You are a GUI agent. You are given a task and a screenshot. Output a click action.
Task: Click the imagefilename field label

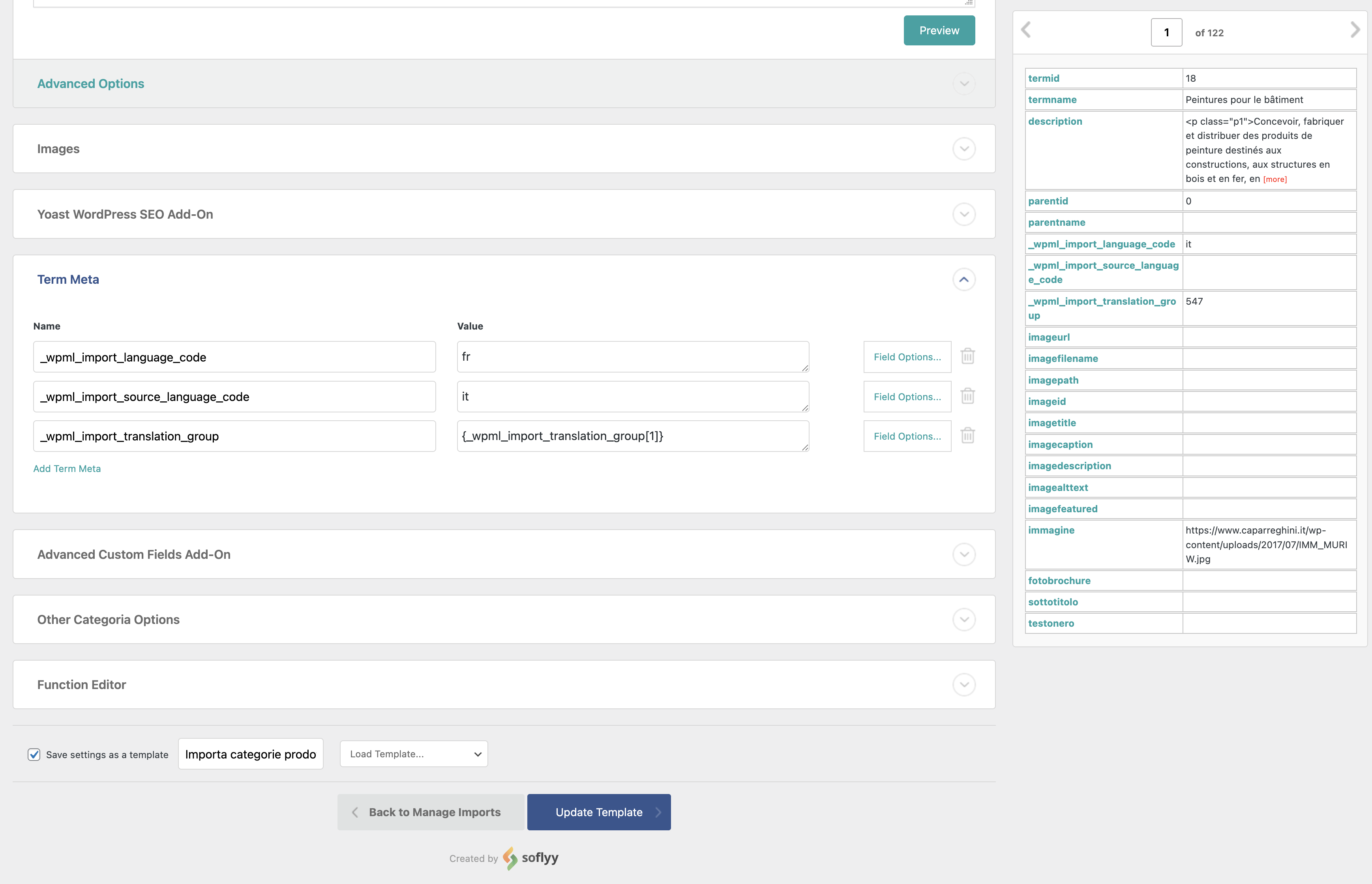(1063, 358)
